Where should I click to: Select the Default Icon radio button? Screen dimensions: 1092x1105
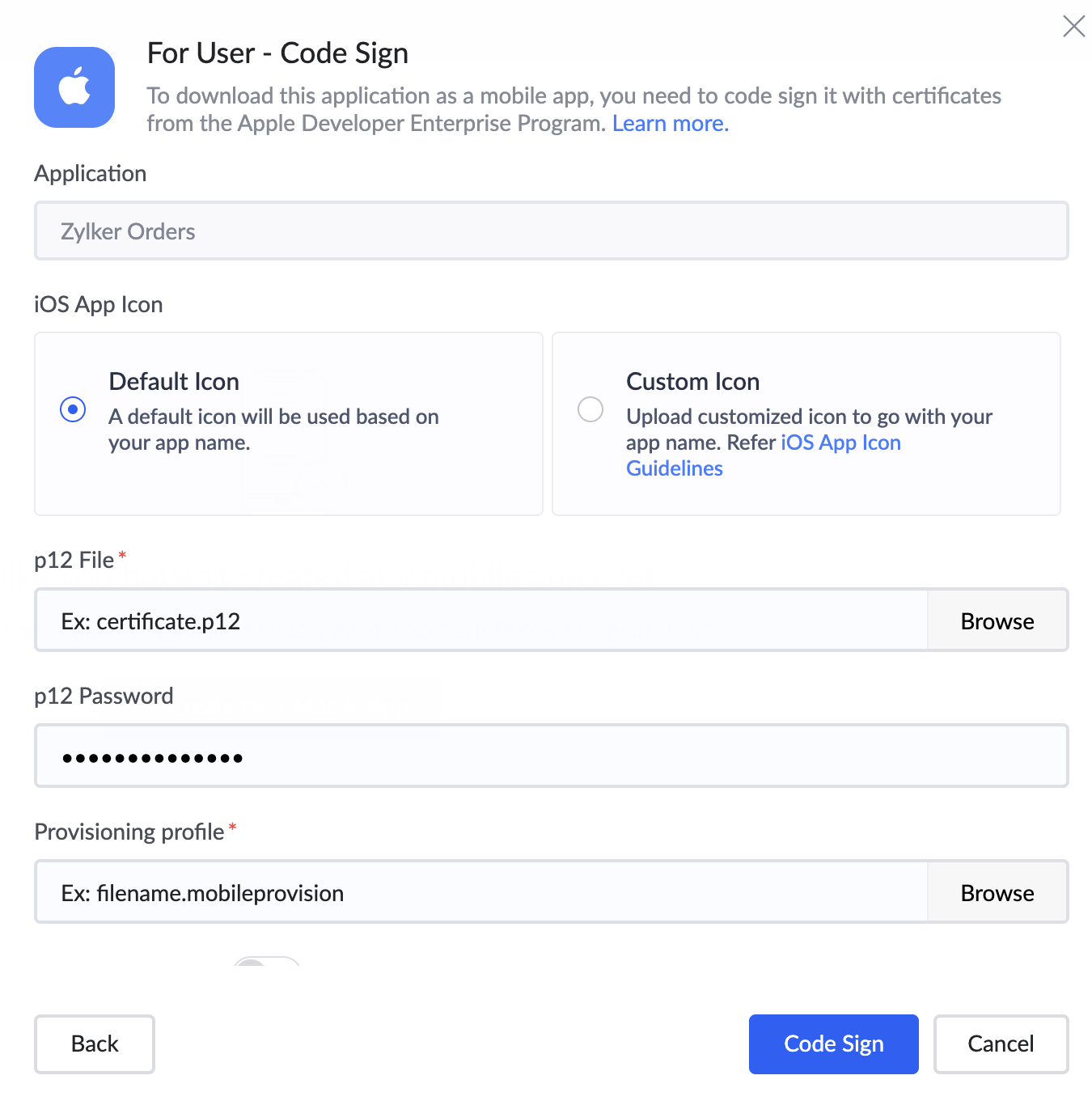coord(72,409)
